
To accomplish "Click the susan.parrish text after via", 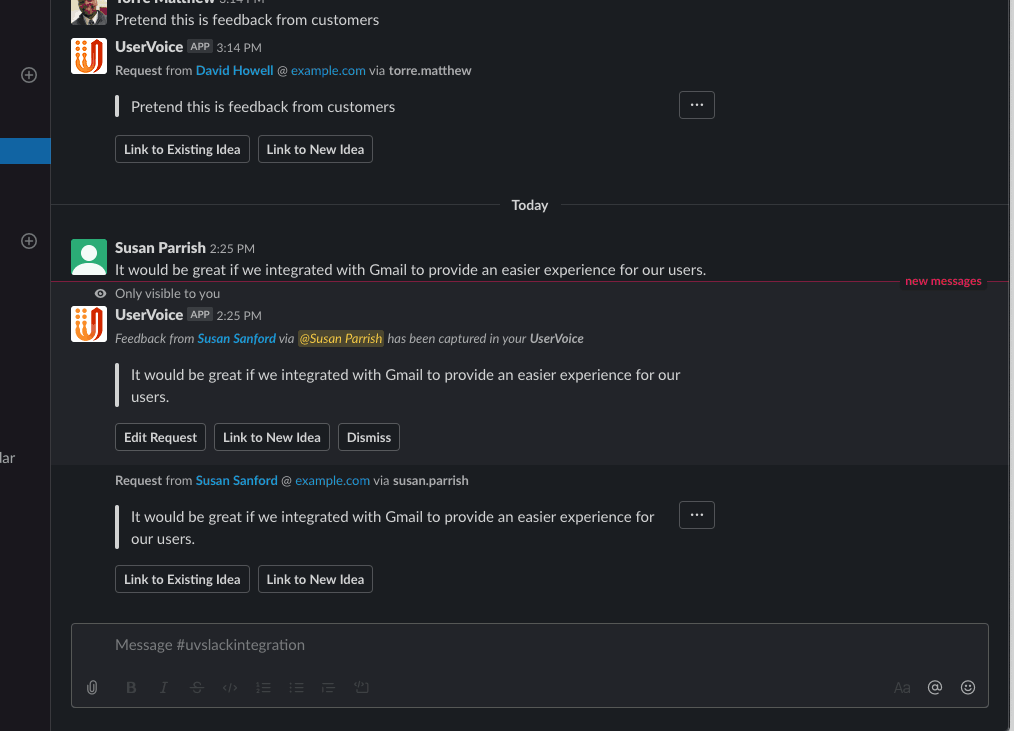I will pos(431,481).
